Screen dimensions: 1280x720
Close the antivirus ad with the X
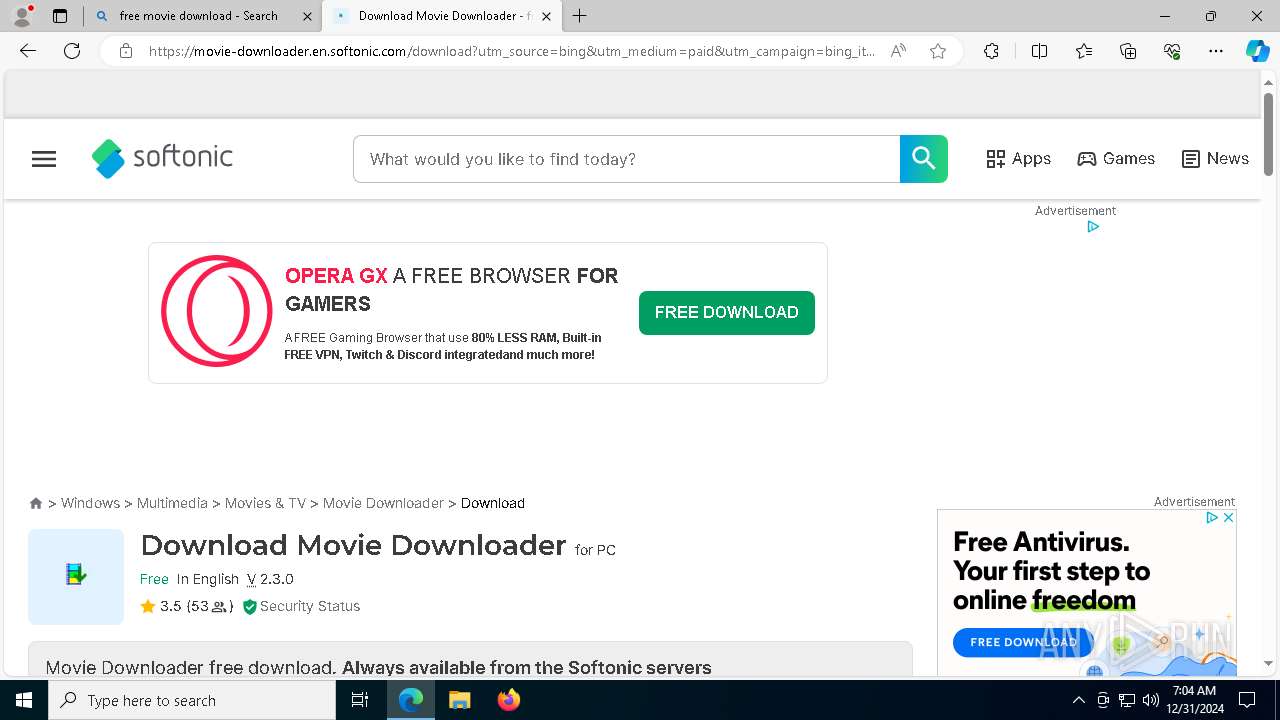1228,518
